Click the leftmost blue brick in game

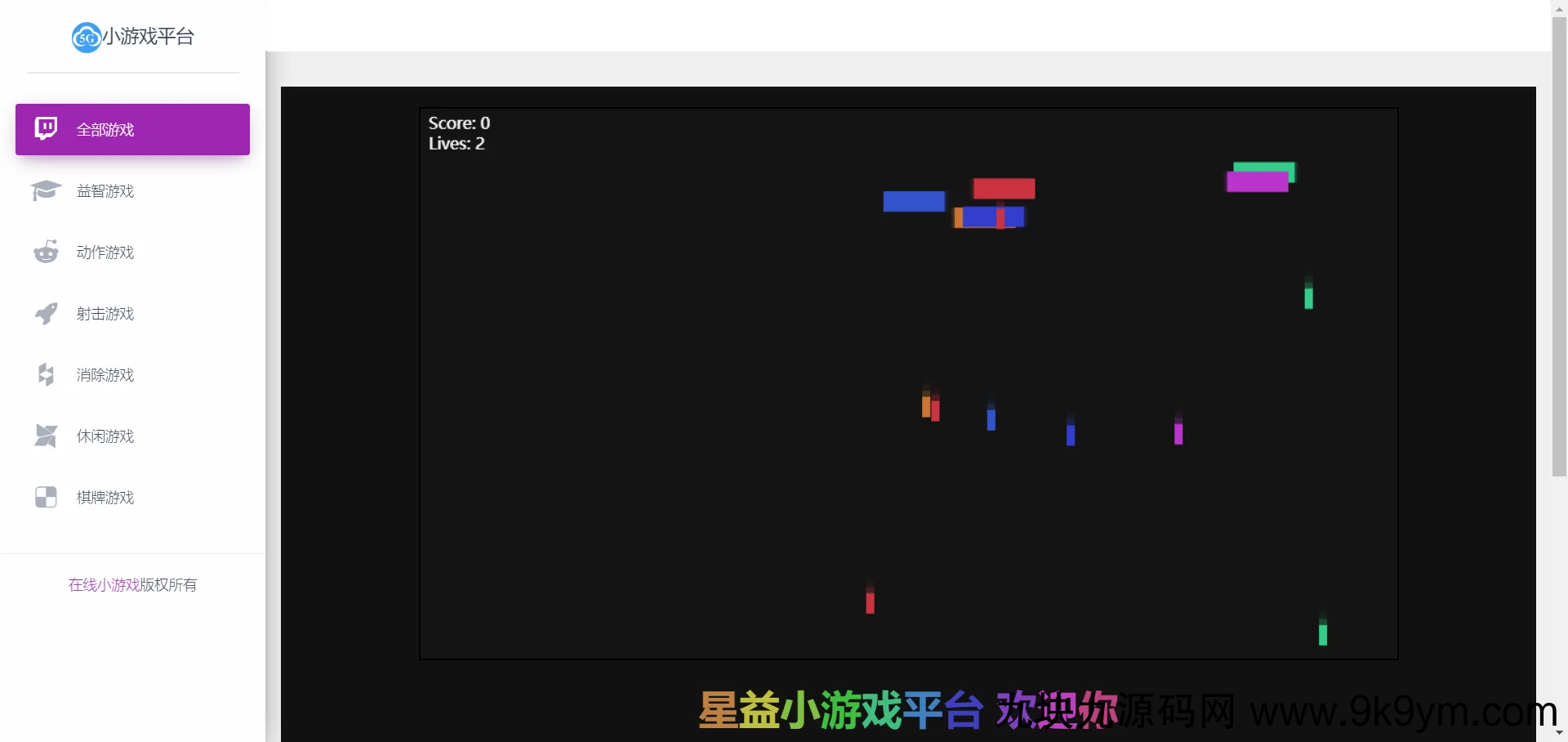point(914,201)
